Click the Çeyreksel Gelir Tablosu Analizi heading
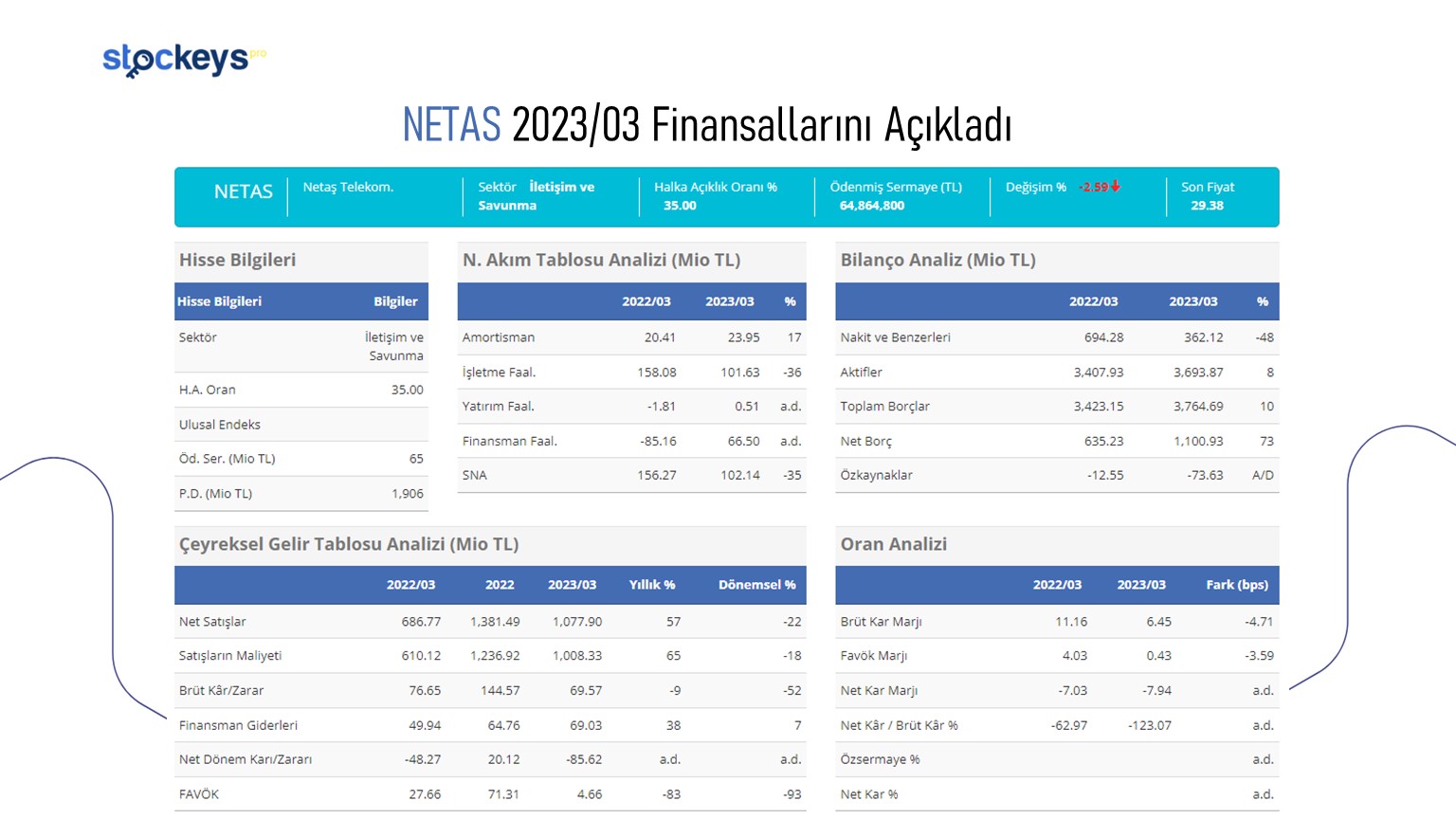 coord(349,544)
